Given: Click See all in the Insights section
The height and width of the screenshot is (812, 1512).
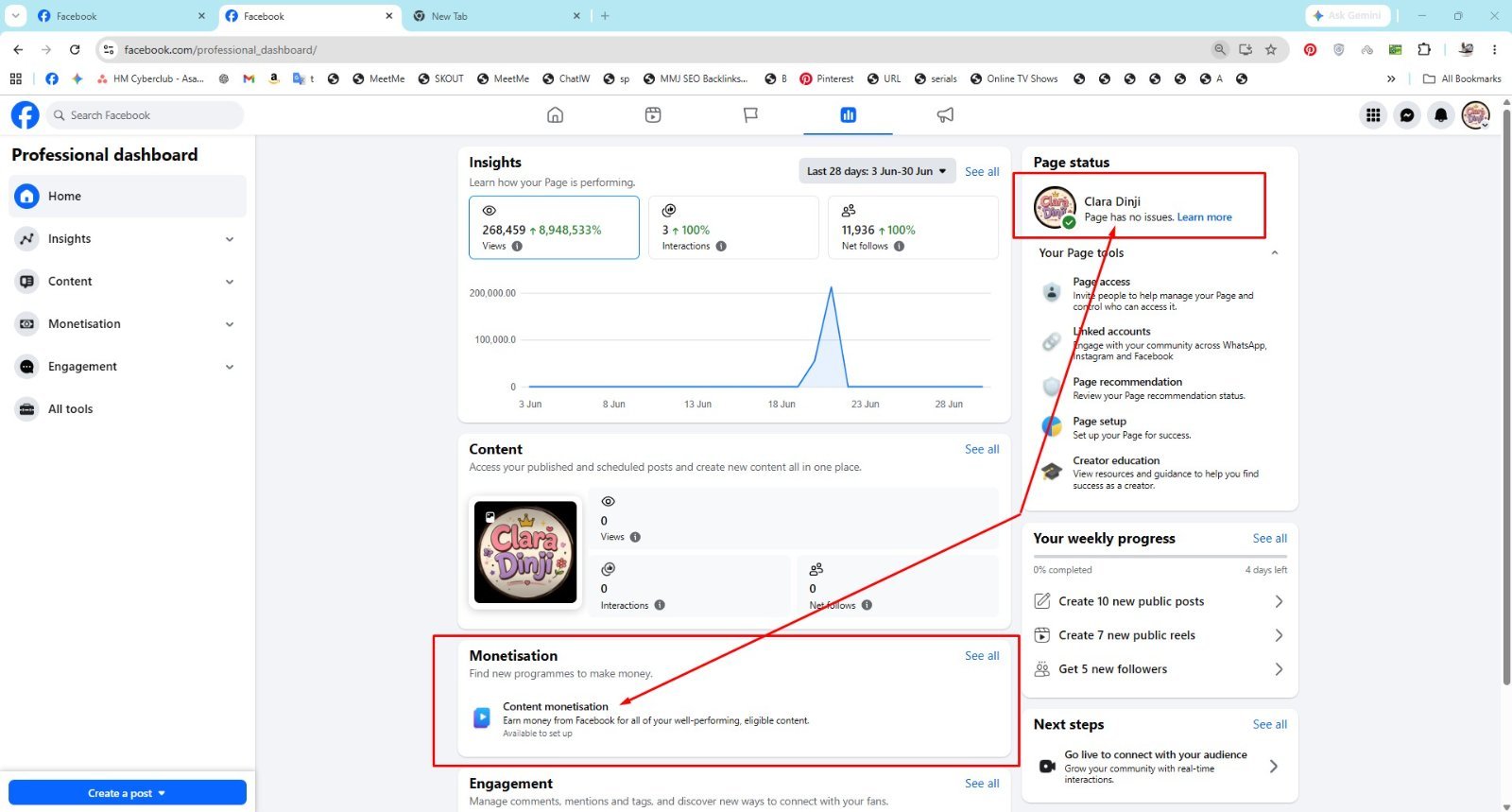Looking at the screenshot, I should 982,172.
